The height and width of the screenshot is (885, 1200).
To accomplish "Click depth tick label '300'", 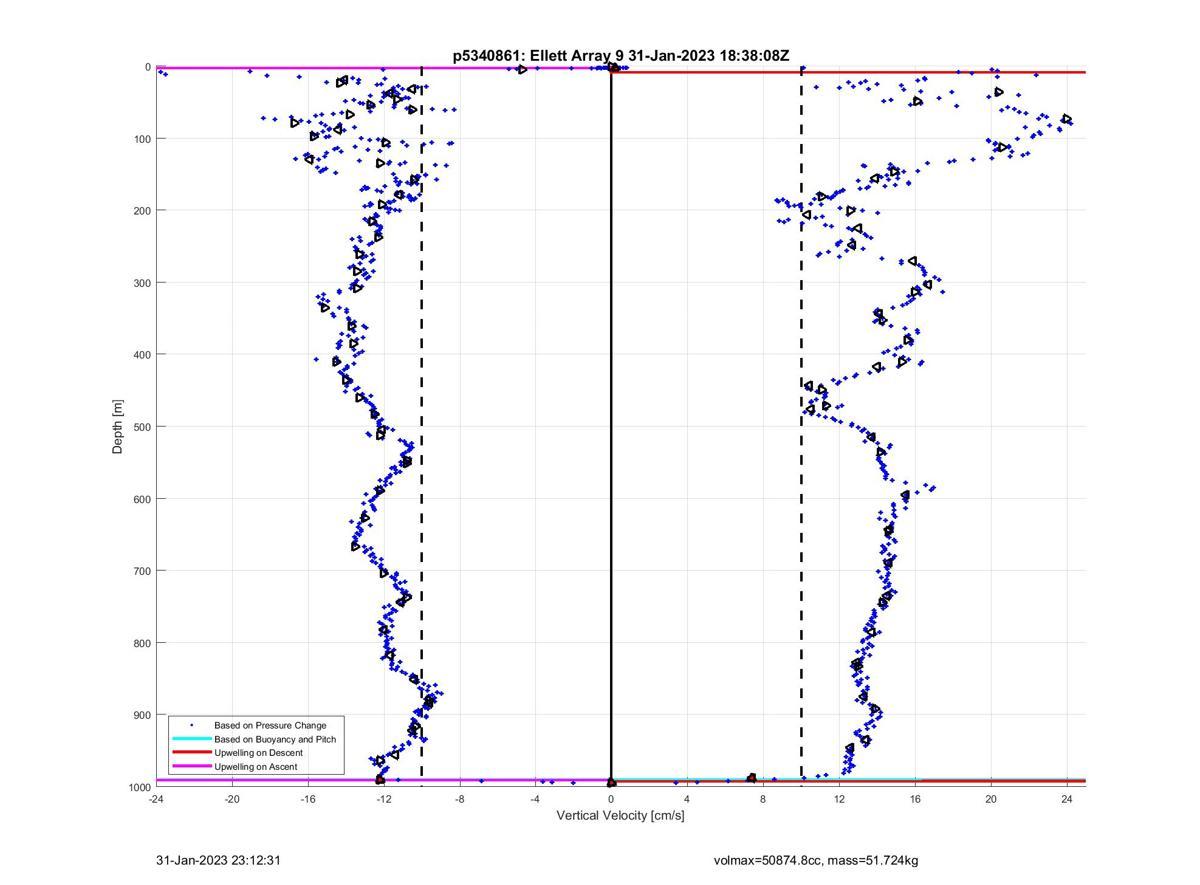I will [141, 283].
